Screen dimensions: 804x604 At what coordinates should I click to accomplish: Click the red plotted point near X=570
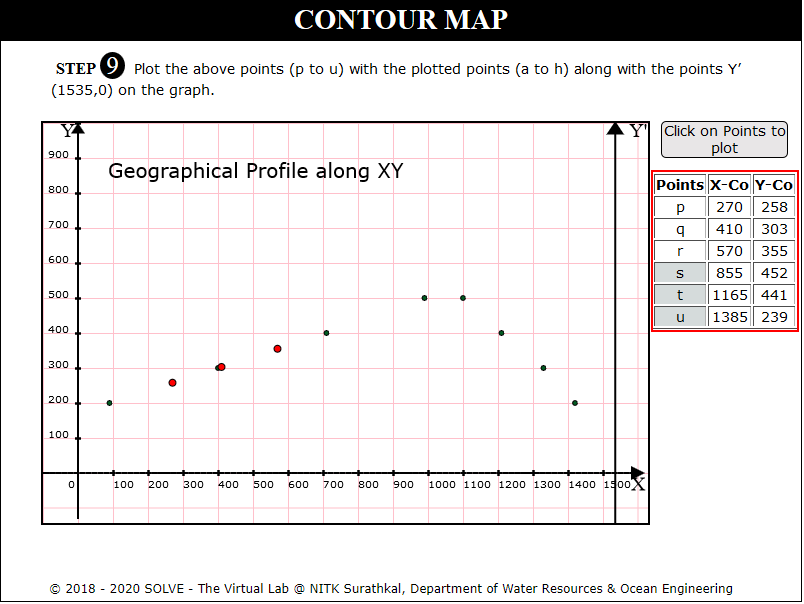coord(277,349)
